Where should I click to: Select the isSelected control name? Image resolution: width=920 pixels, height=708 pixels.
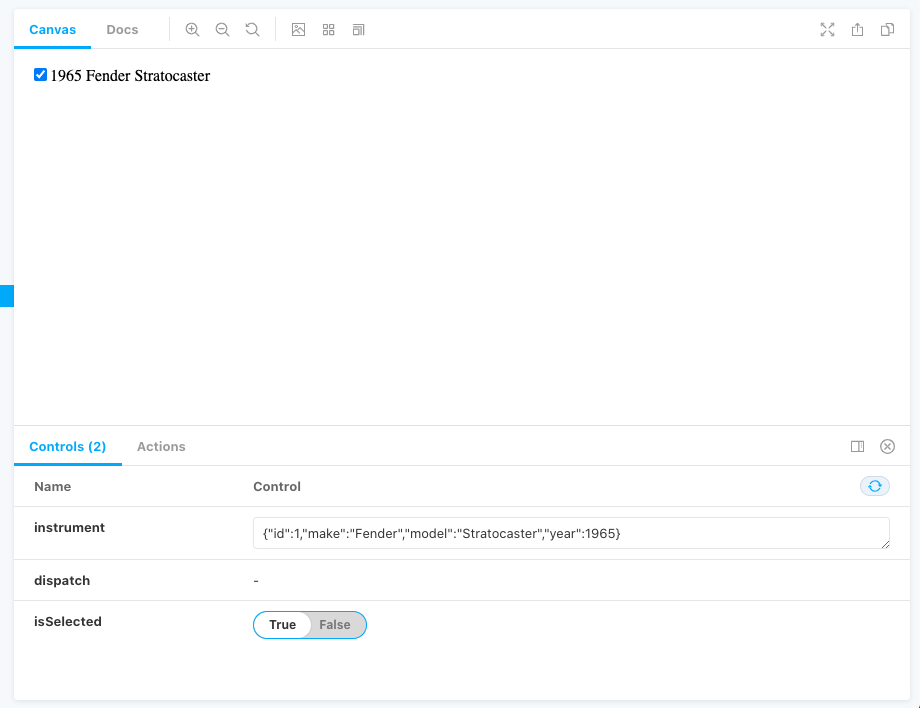(x=67, y=621)
